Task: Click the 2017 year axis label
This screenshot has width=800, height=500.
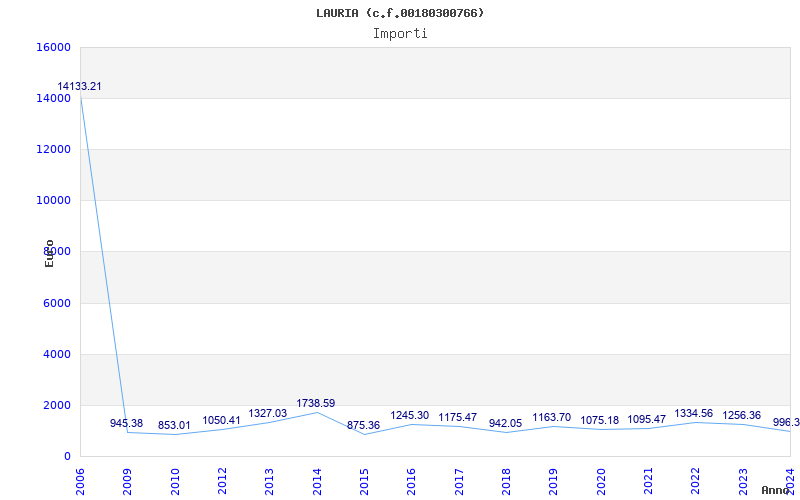Action: [x=459, y=481]
